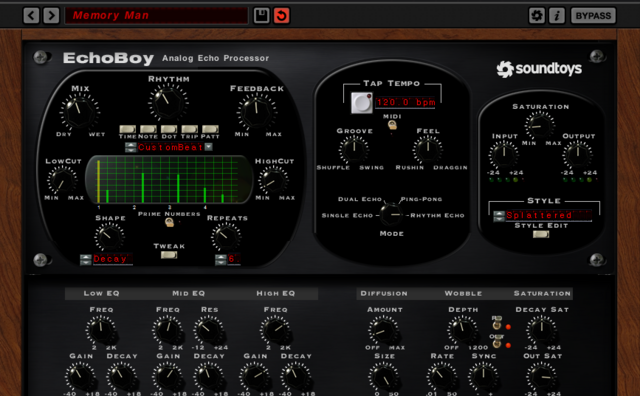Click the Diffusion Amount knob
Image resolution: width=640 pixels, height=396 pixels.
(x=384, y=330)
